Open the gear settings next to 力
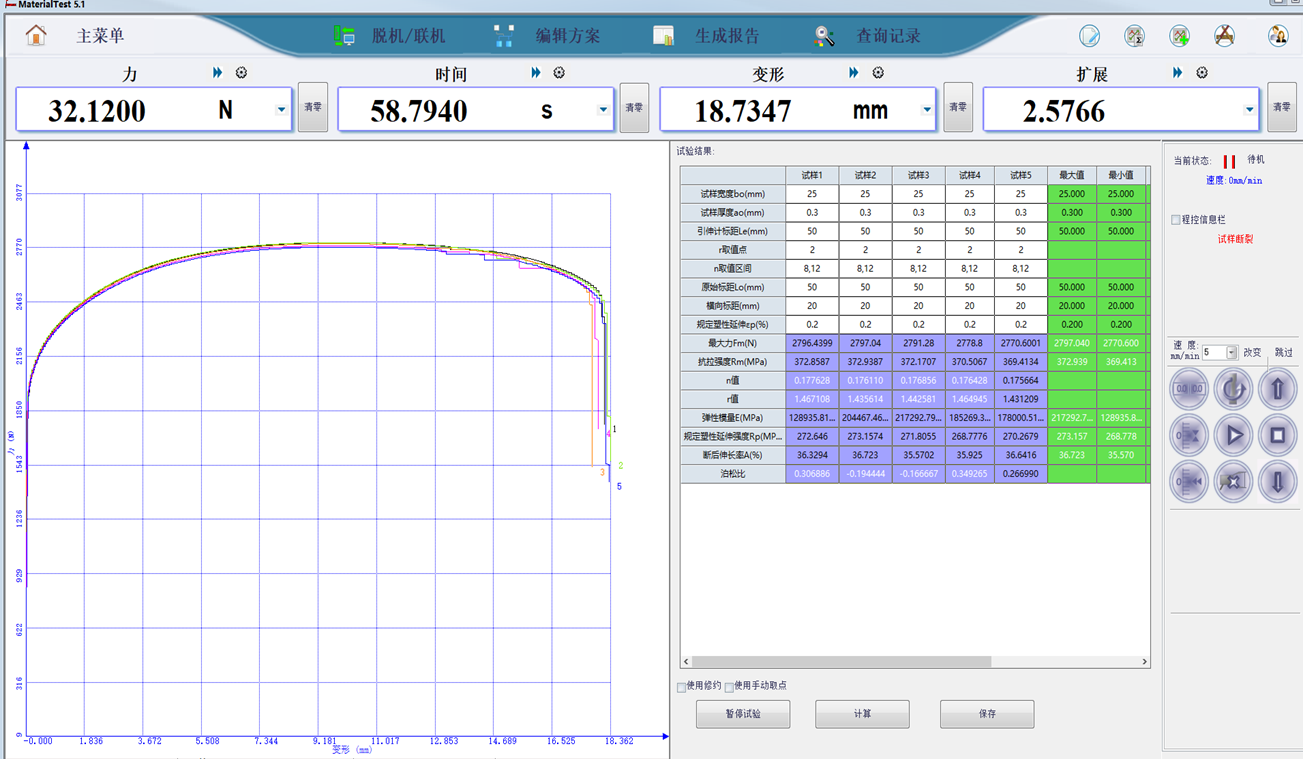 [241, 73]
